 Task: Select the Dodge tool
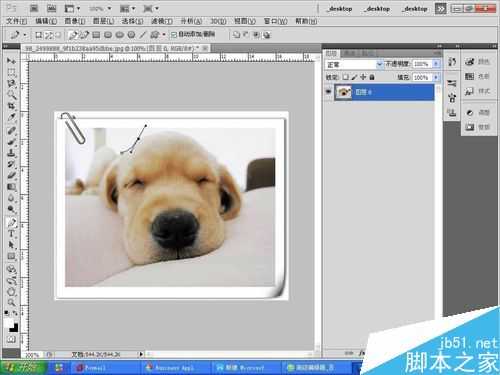pyautogui.click(x=11, y=209)
